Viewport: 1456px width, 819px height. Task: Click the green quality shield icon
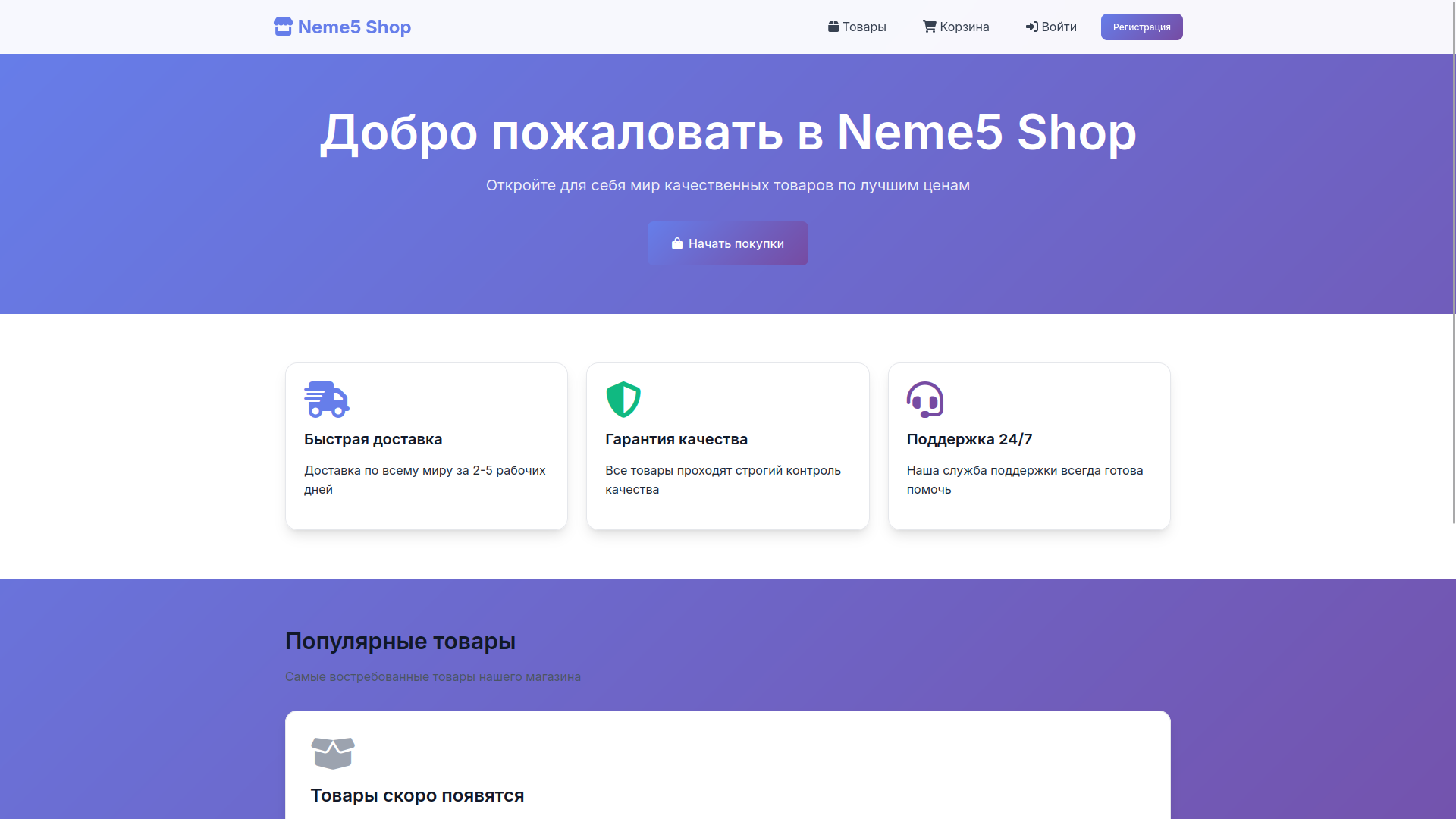[623, 400]
